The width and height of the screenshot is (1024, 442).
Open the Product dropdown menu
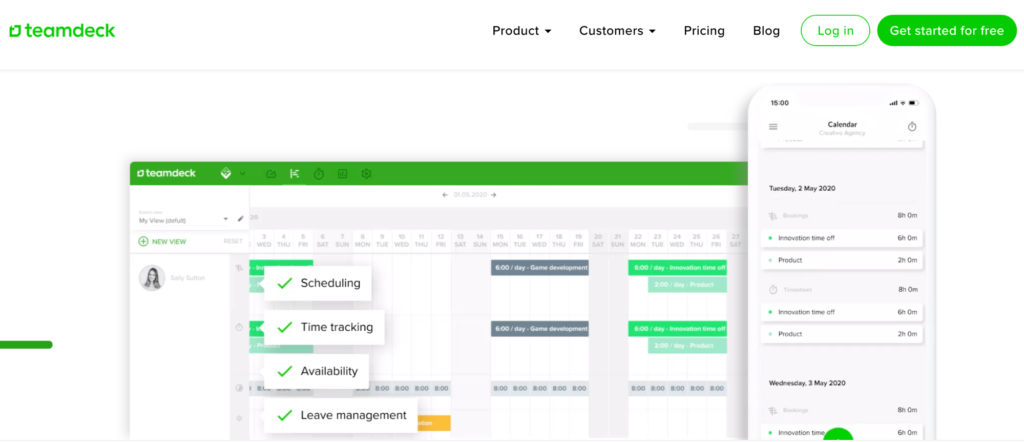522,31
